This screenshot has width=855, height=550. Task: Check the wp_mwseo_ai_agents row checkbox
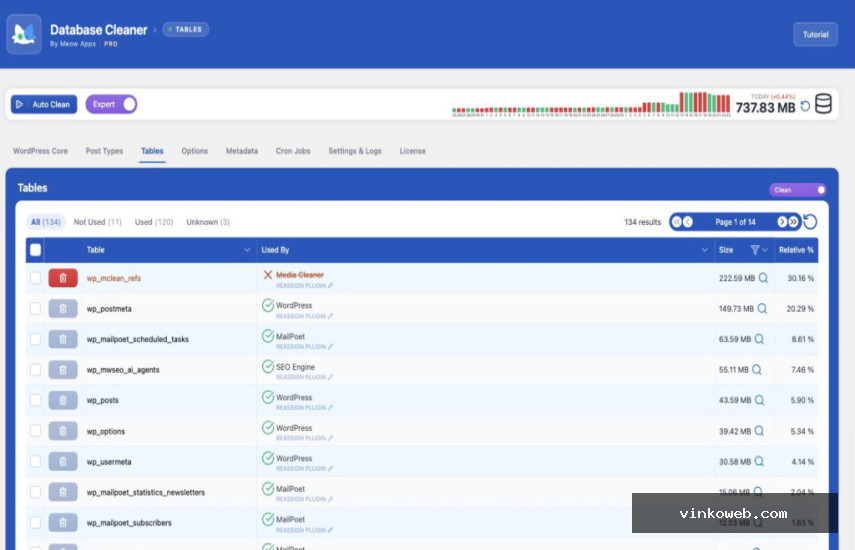35,370
